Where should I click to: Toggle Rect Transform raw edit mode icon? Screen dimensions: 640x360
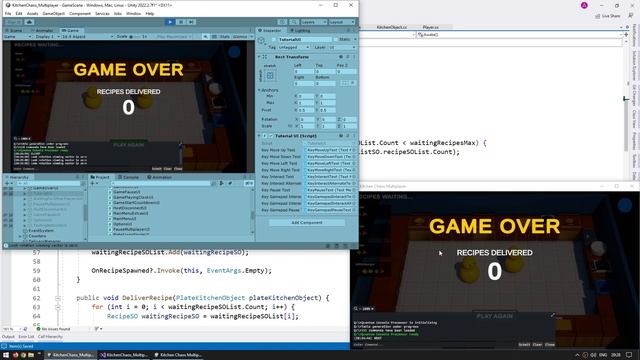point(353,83)
